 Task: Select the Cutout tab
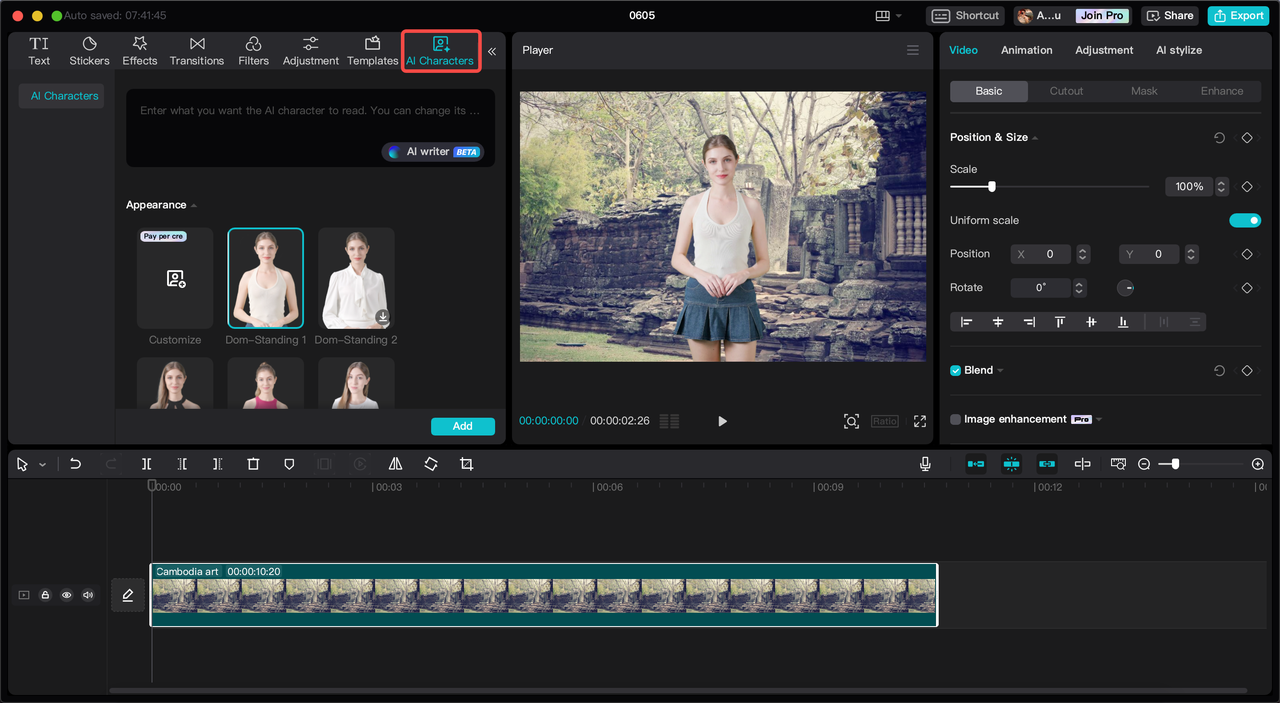point(1066,91)
